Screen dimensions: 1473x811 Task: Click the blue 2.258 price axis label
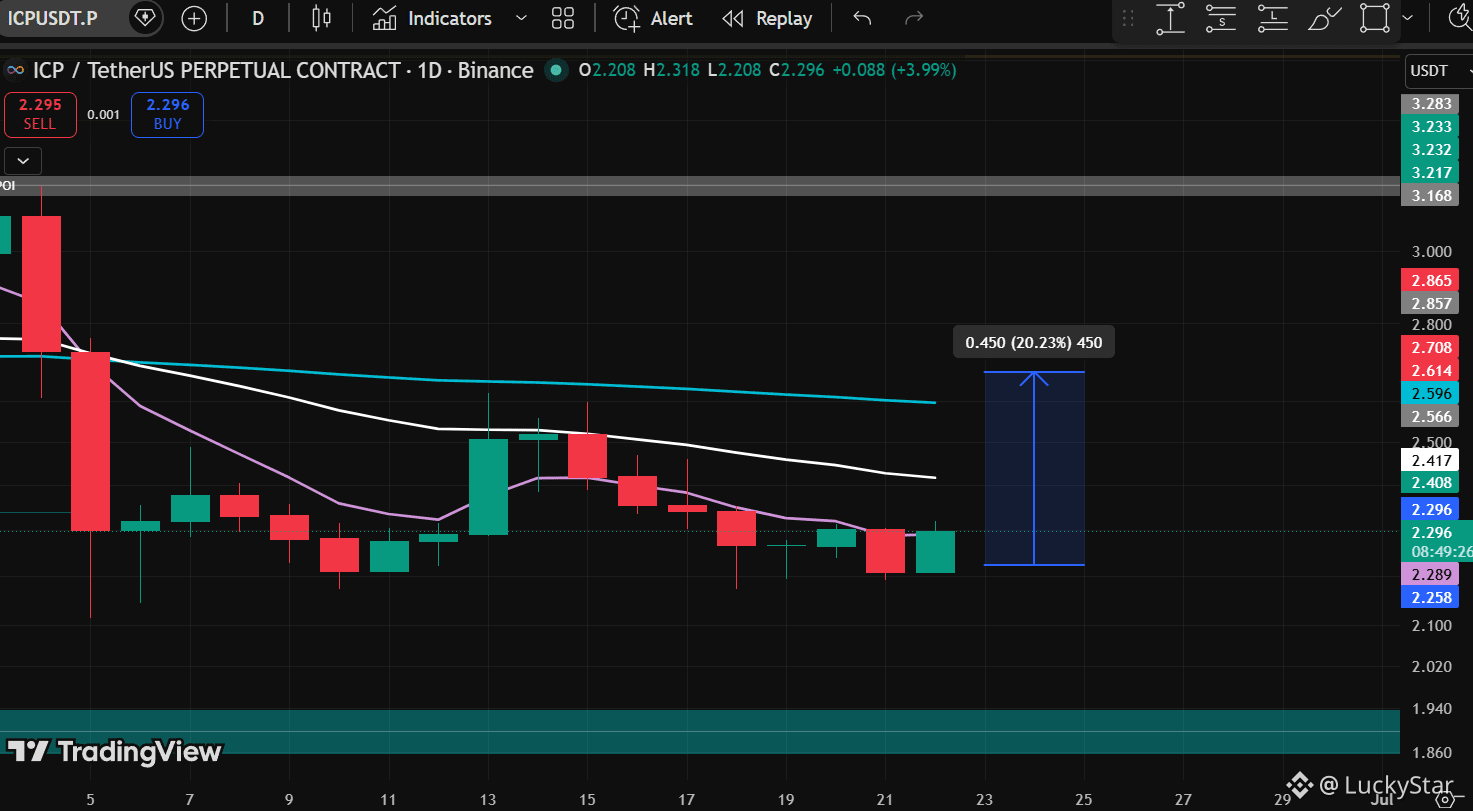pyautogui.click(x=1430, y=597)
